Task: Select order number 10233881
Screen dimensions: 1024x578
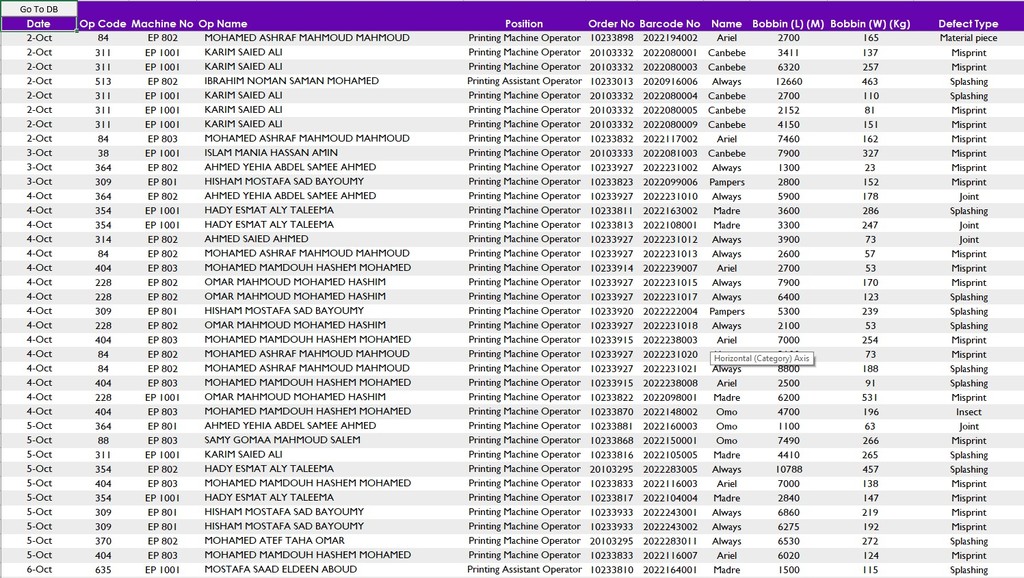Action: [x=611, y=426]
